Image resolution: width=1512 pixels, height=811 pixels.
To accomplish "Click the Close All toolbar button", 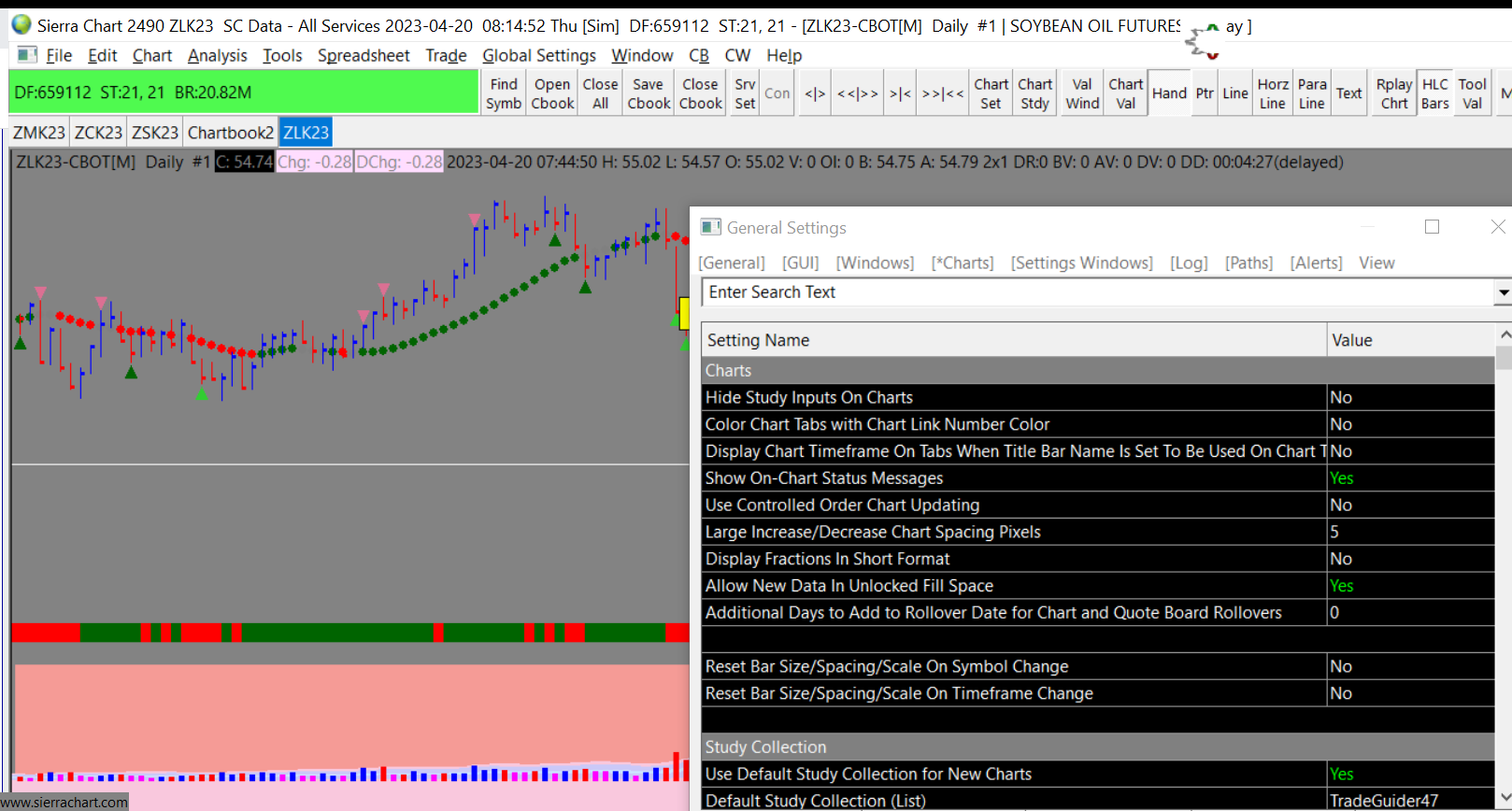I will pos(600,93).
